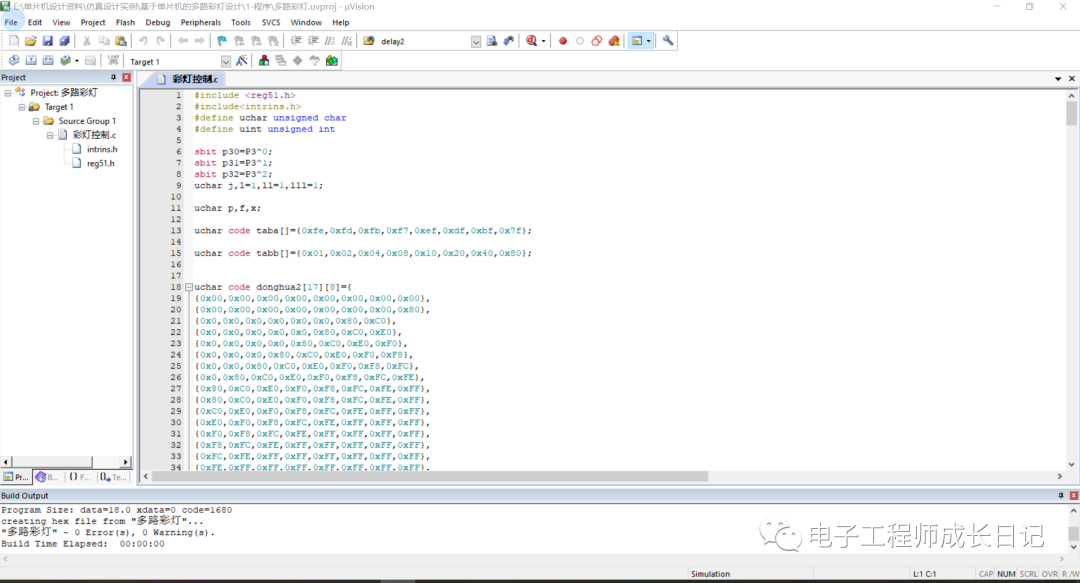Collapse the Target 1 tree node
Image resolution: width=1080 pixels, height=583 pixels.
[x=22, y=108]
